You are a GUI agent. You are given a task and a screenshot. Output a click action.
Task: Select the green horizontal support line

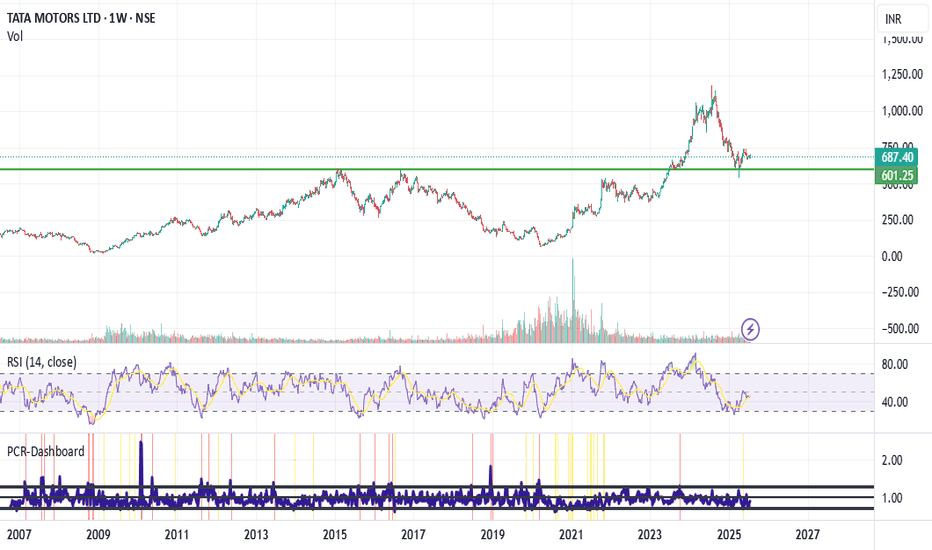click(437, 169)
